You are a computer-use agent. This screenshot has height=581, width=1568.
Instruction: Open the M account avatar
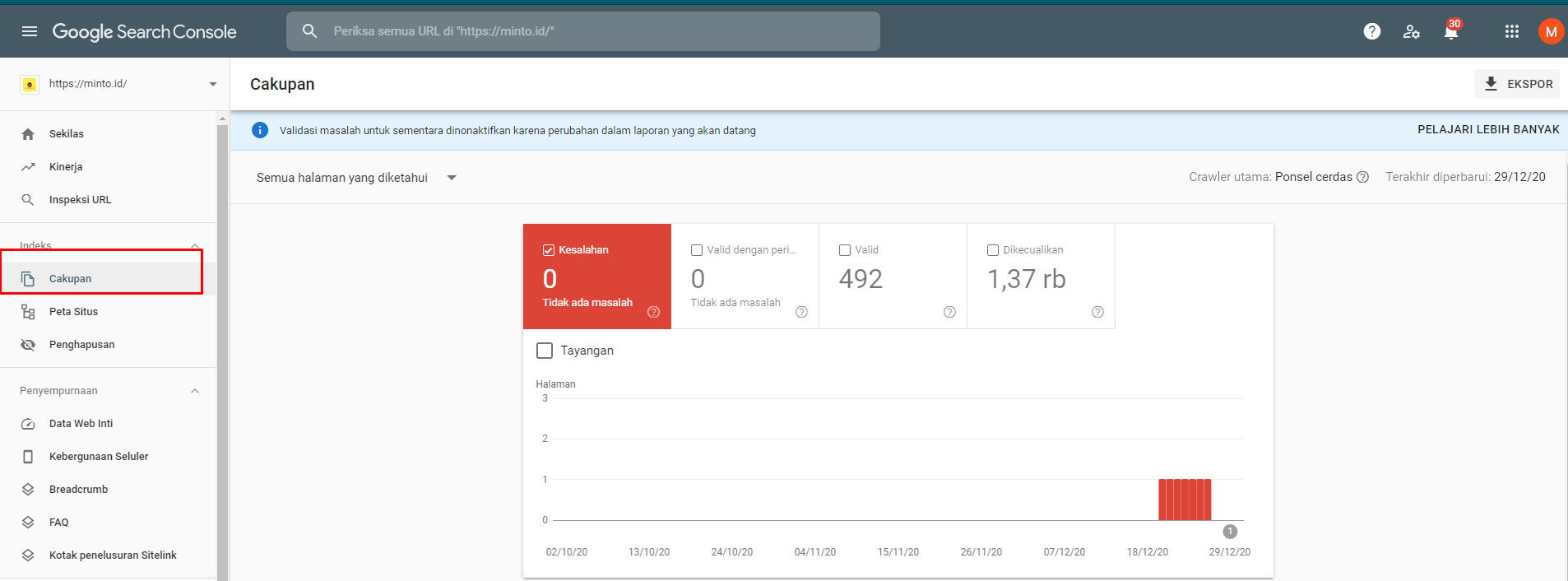[1551, 31]
